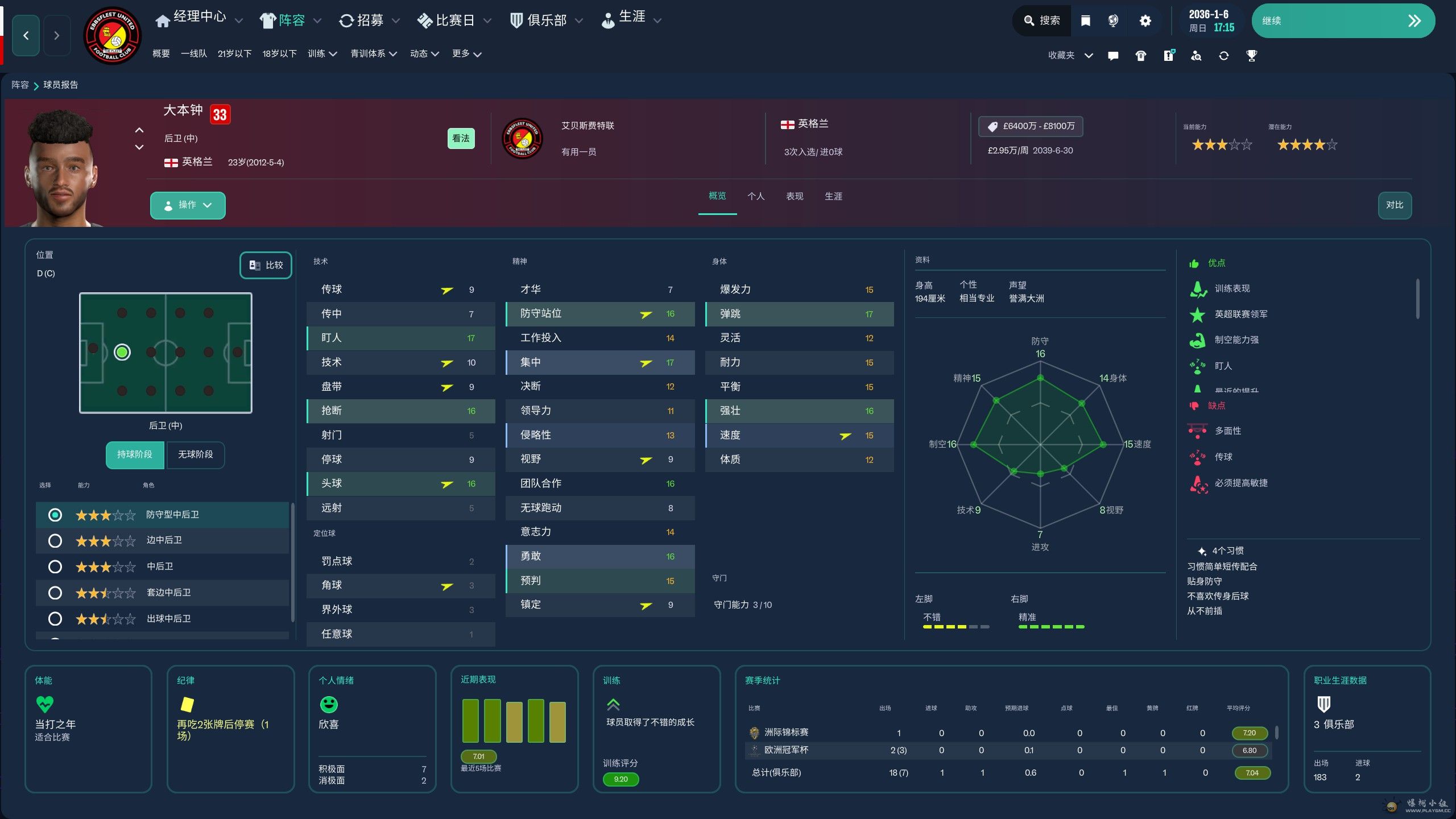Open the 招募 recruitment menu
The image size is (1456, 819).
coord(369,21)
